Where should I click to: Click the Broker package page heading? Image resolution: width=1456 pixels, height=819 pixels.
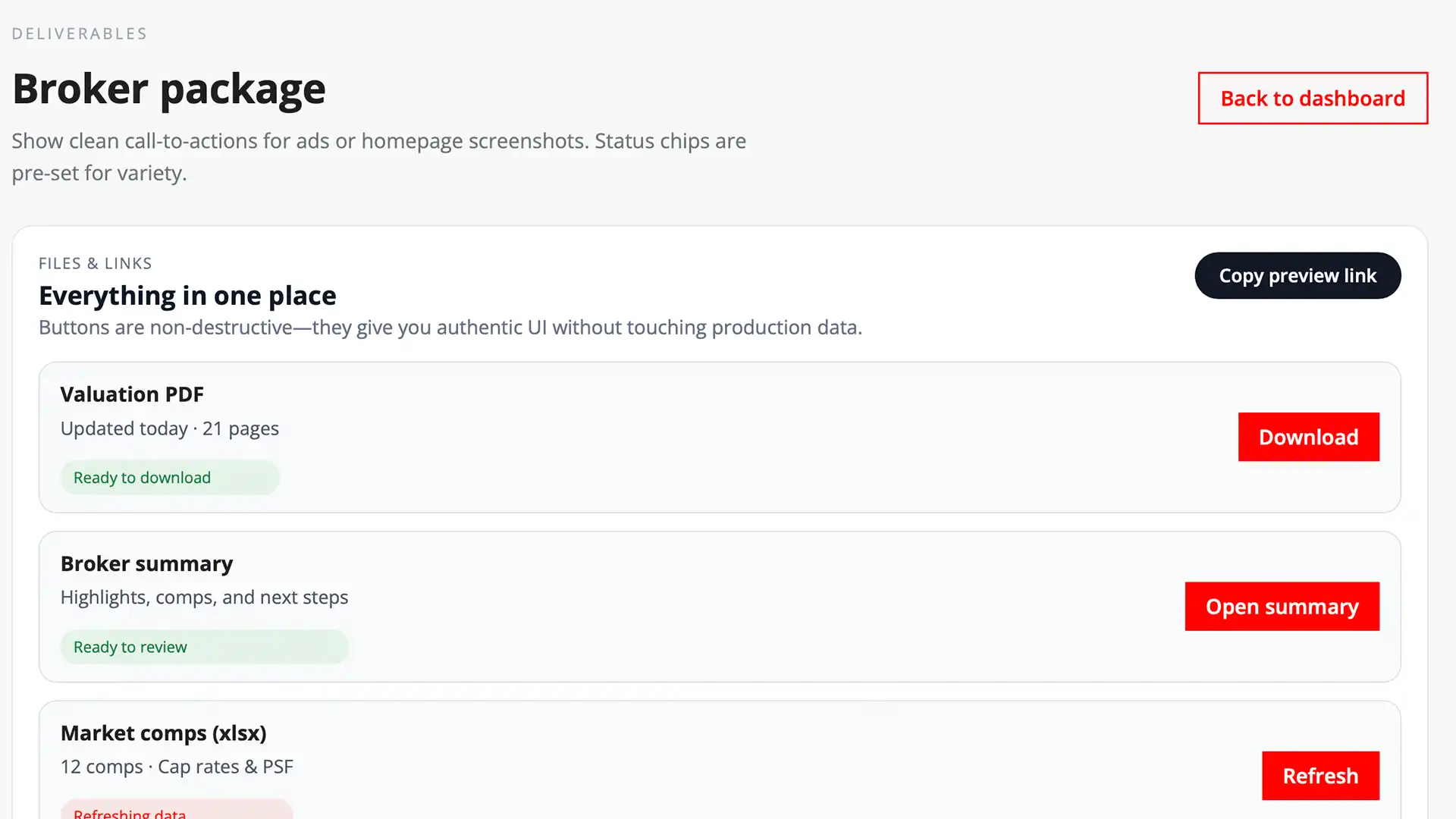tap(168, 88)
